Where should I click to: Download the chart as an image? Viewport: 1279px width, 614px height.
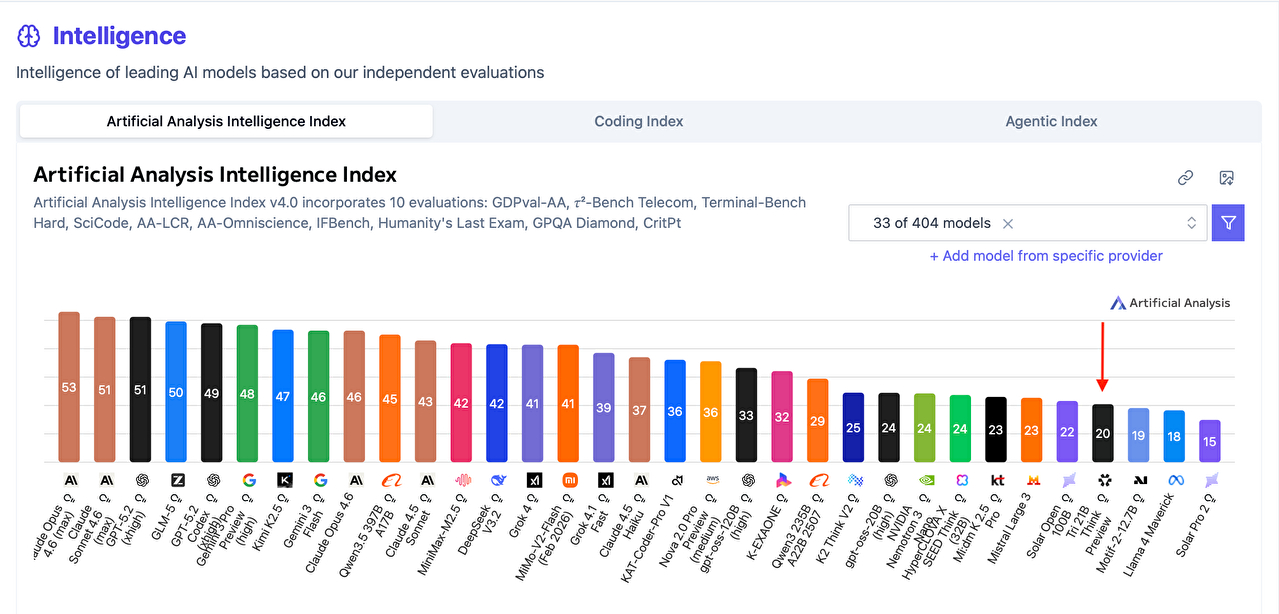(1227, 178)
